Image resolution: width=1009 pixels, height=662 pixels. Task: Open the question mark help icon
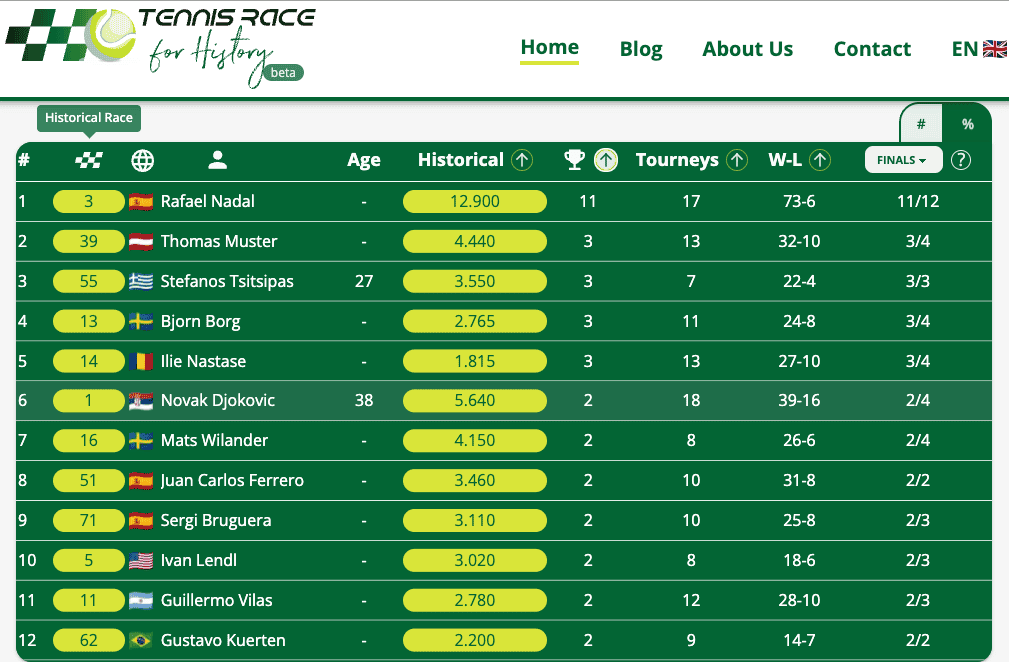(961, 160)
